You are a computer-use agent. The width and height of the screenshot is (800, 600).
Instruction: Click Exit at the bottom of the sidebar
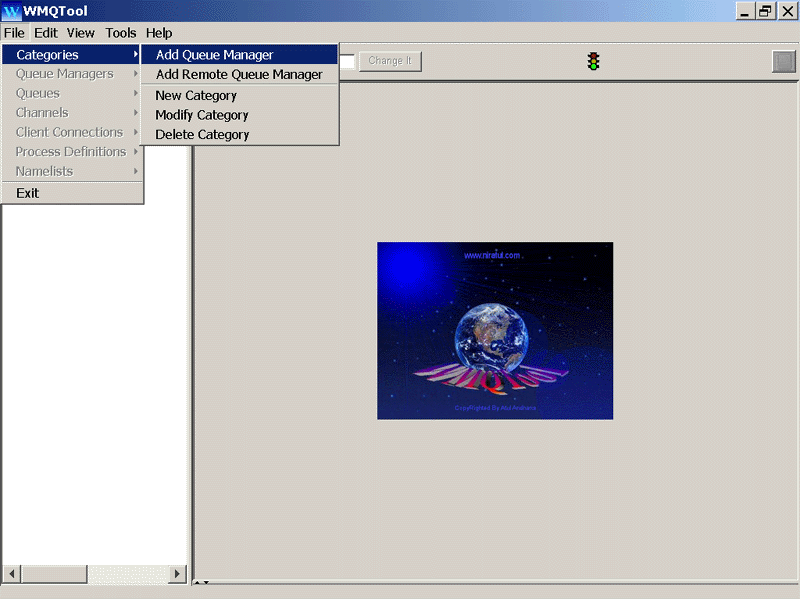pyautogui.click(x=27, y=192)
